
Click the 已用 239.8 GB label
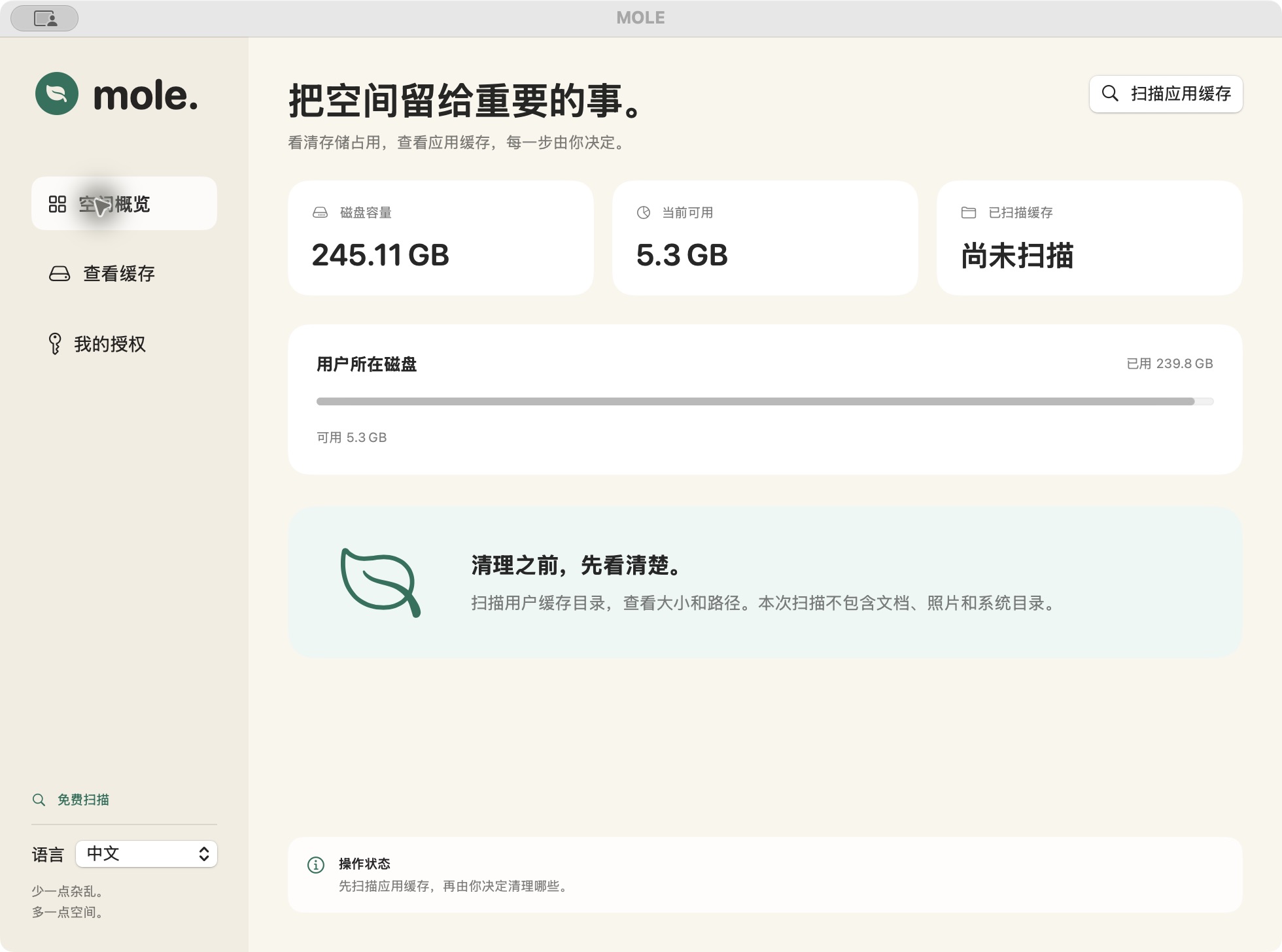[1169, 364]
